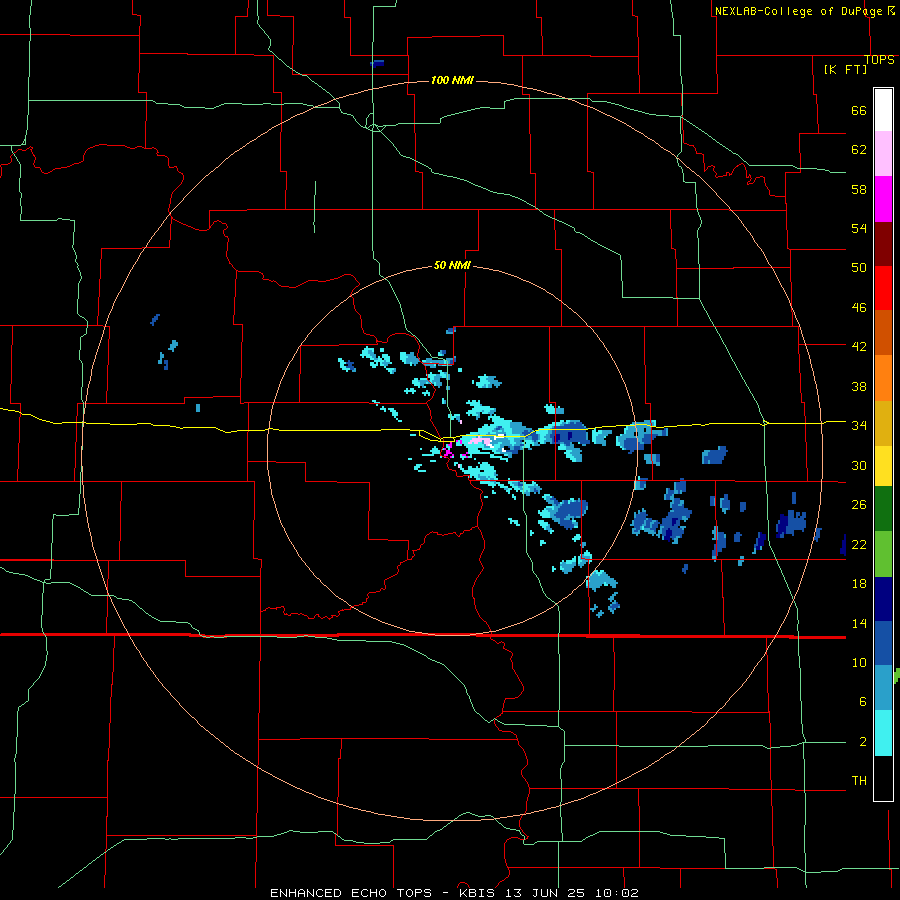This screenshot has height=900, width=900.
Task: Click the '50 NMI' range ring label
Action: pyautogui.click(x=452, y=265)
